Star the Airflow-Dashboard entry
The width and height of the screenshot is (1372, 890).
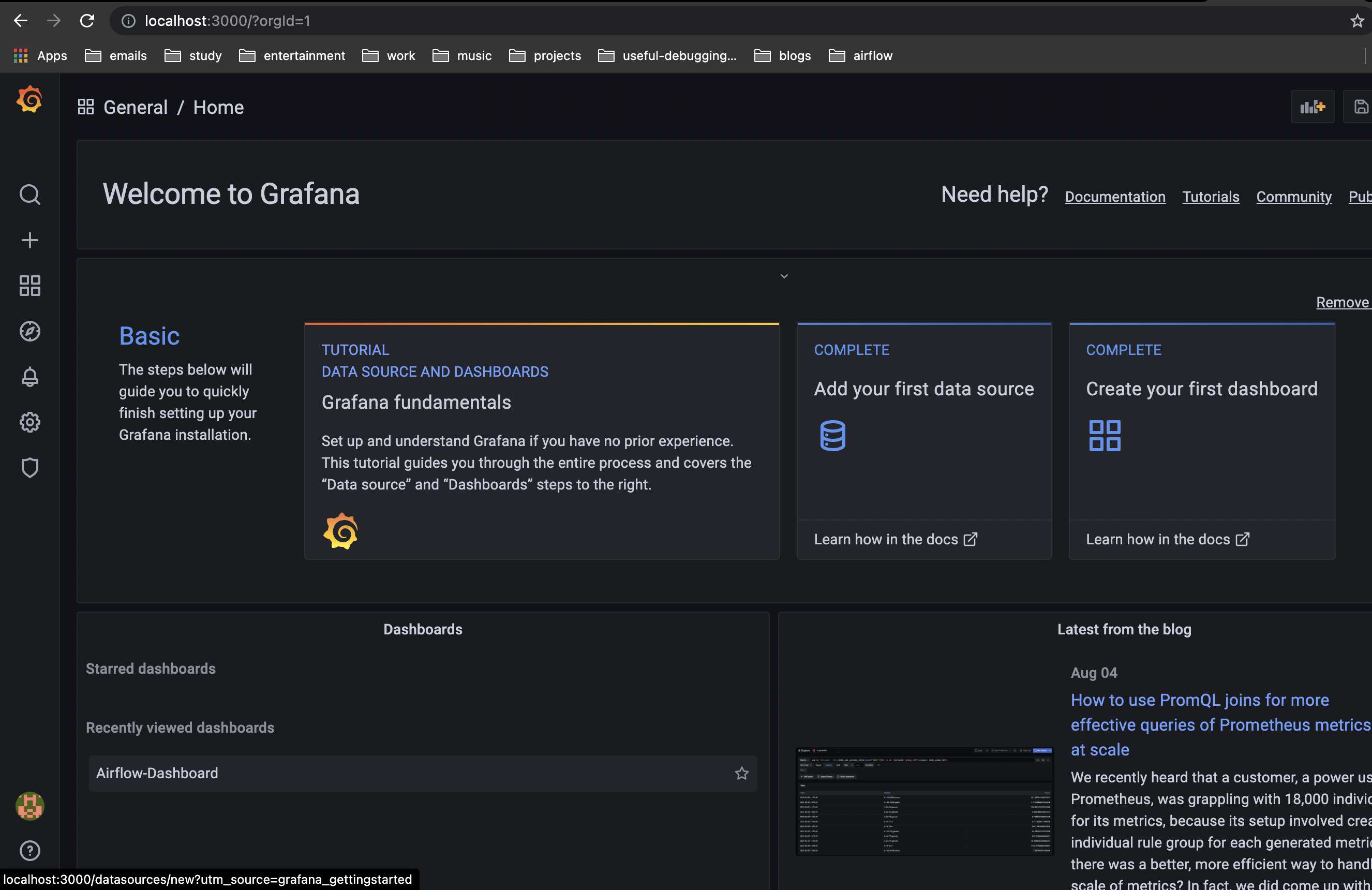pos(741,773)
